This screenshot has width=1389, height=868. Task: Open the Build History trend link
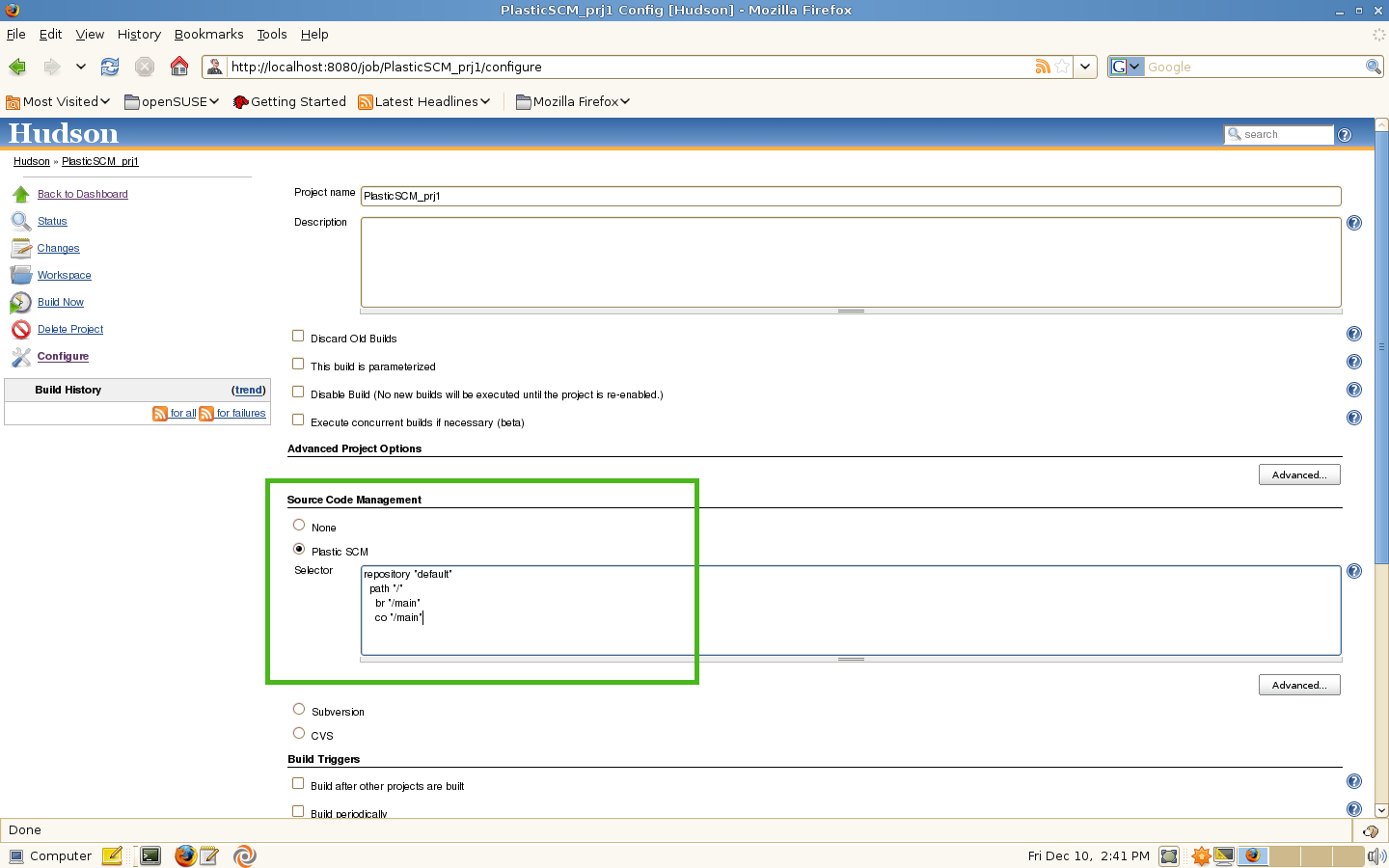(x=249, y=390)
